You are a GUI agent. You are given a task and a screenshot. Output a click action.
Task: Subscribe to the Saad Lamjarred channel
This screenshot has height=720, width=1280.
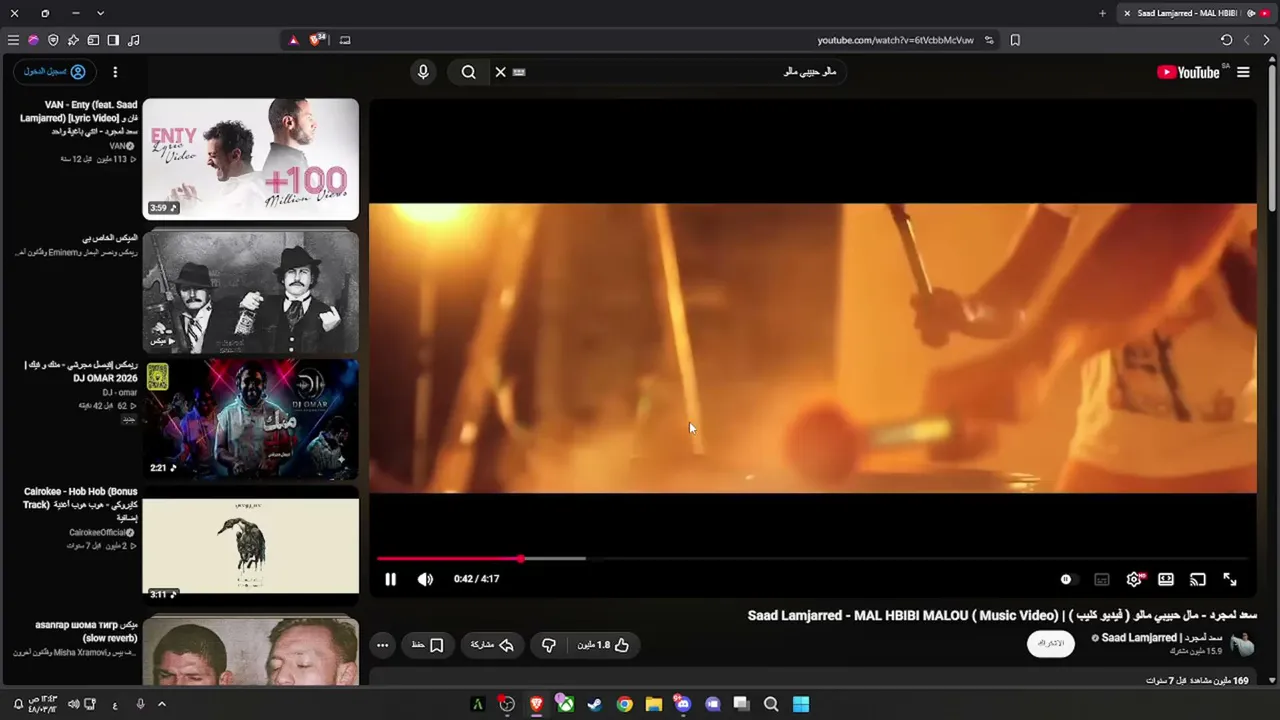point(1051,643)
